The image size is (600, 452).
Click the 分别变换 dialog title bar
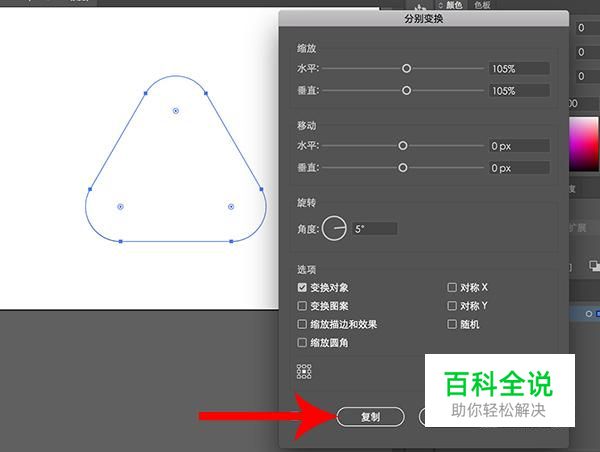(424, 19)
